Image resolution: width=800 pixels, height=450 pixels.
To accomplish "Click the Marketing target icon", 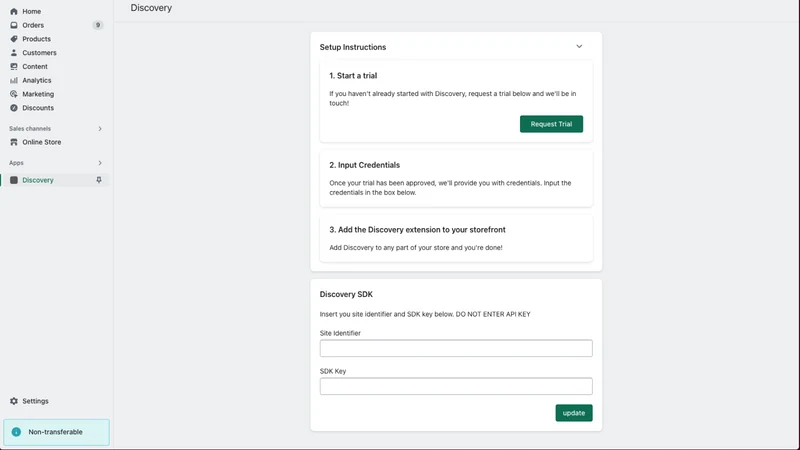I will coord(14,94).
